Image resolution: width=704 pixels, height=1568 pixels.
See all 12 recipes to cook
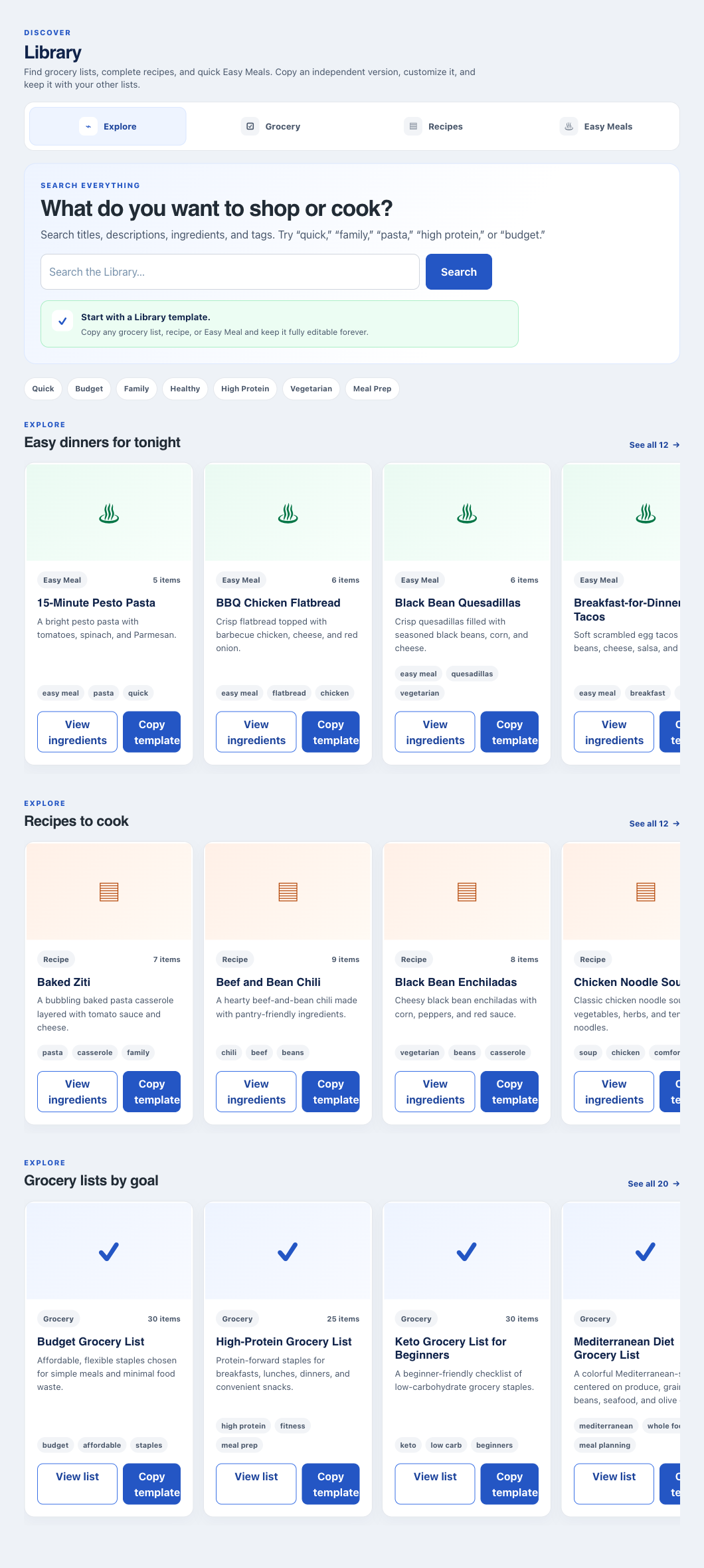click(x=654, y=824)
